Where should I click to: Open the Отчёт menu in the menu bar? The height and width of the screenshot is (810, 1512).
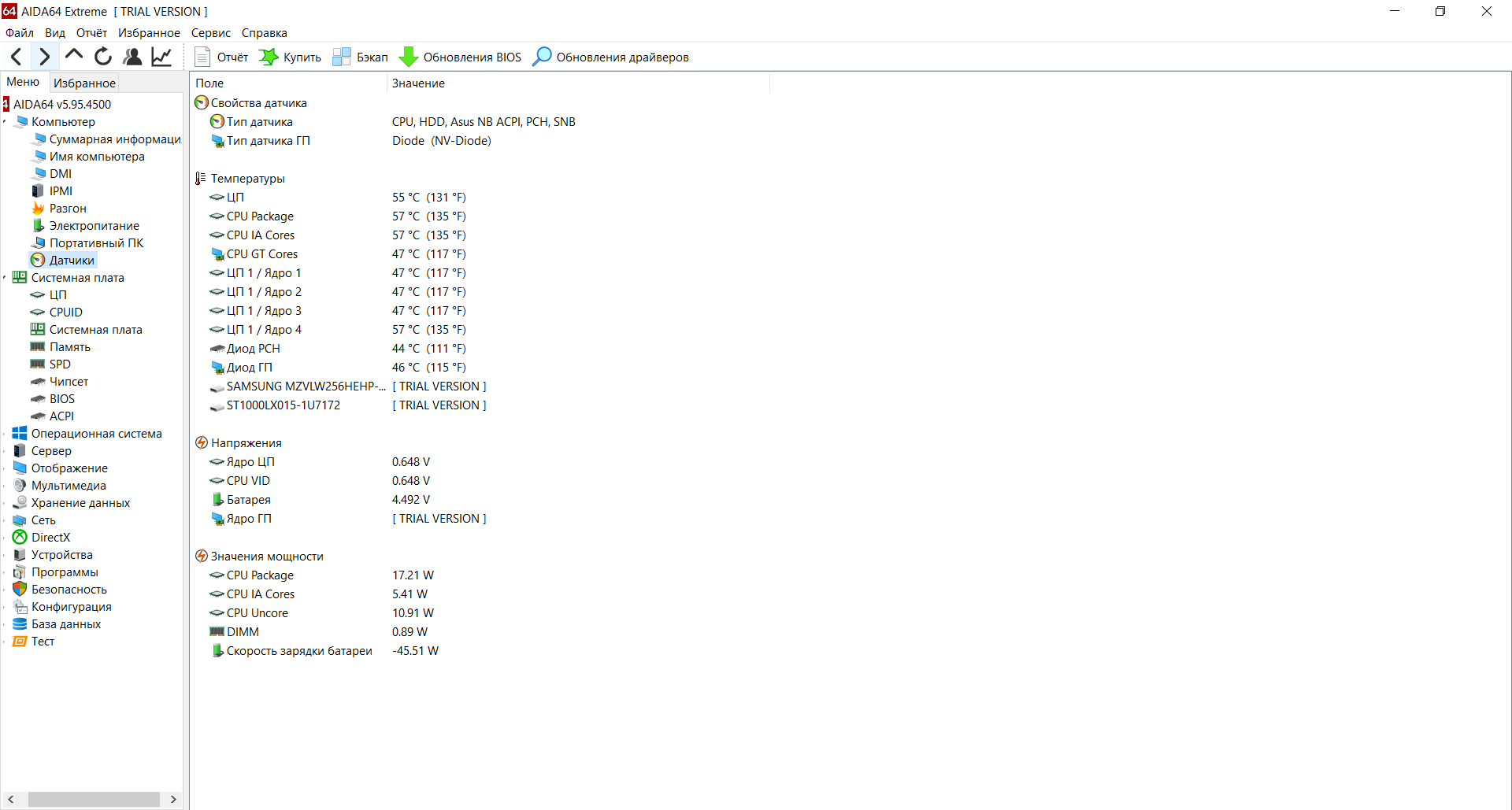click(x=91, y=33)
